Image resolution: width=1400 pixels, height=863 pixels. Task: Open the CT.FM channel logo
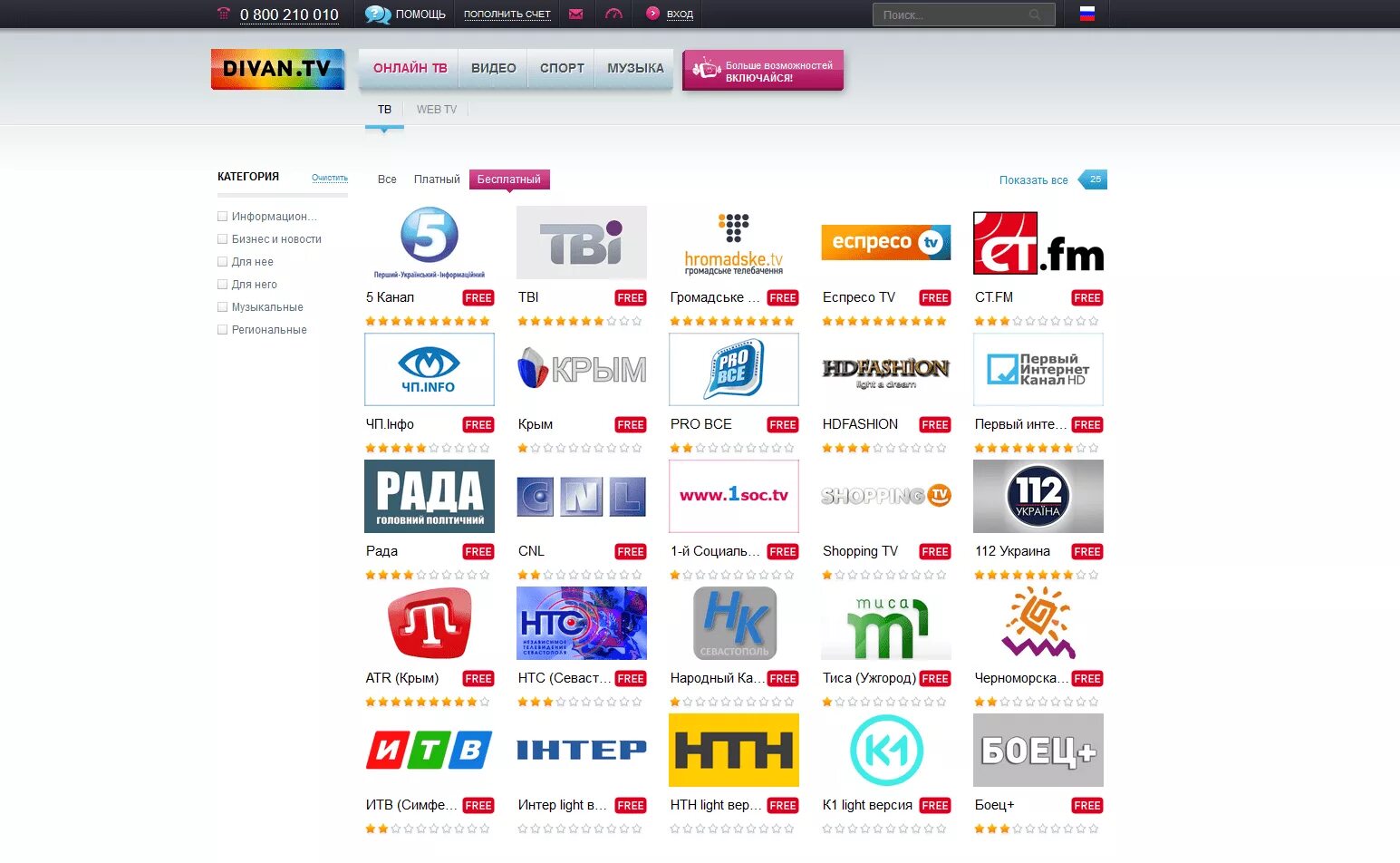(x=1038, y=242)
